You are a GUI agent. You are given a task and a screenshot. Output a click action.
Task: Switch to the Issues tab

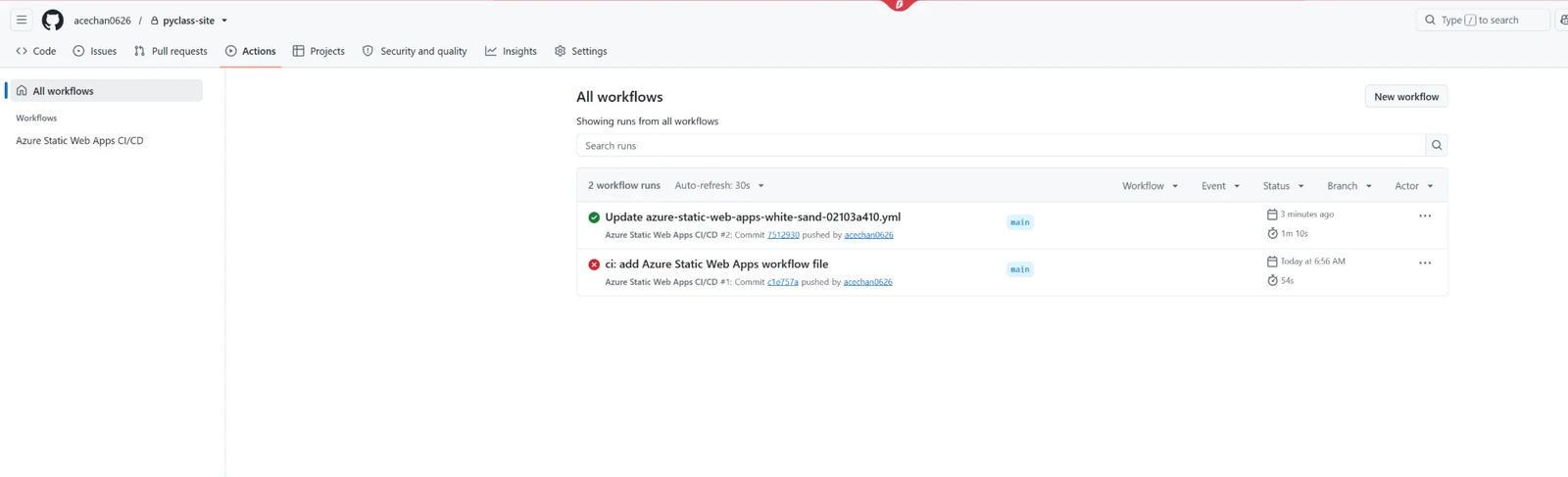pyautogui.click(x=95, y=51)
